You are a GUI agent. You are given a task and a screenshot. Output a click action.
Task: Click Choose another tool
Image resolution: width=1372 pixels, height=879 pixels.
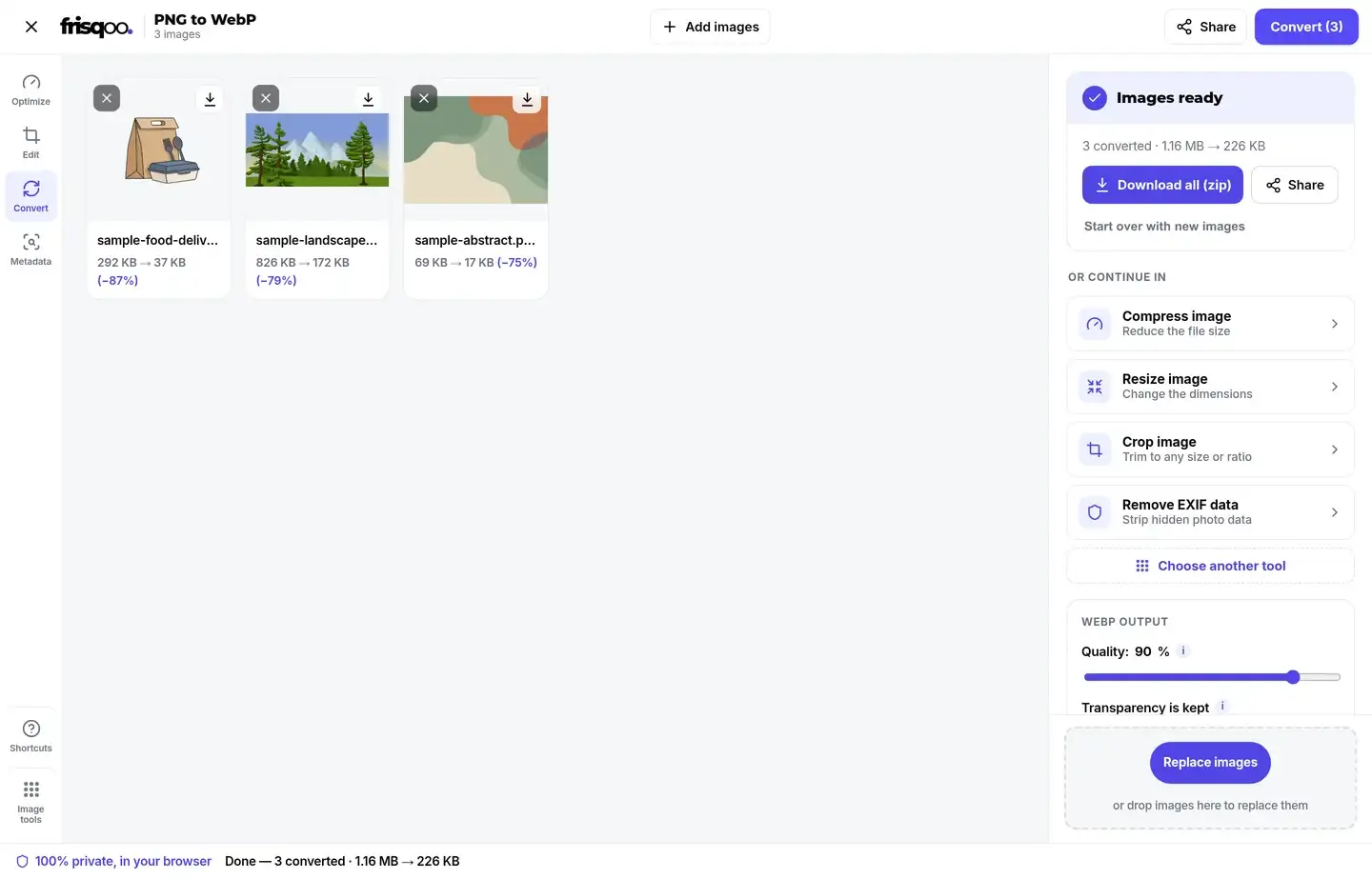click(1210, 566)
